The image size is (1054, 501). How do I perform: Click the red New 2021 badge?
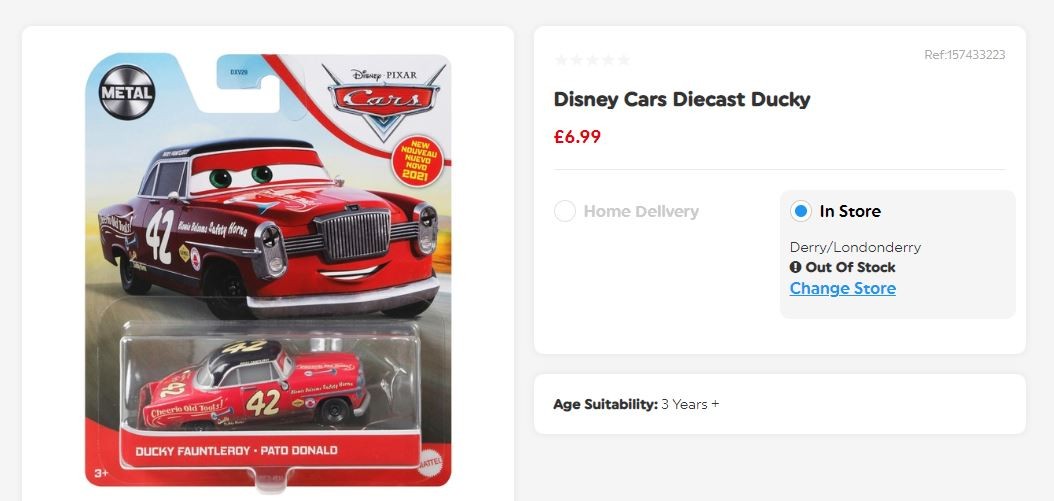tap(418, 161)
